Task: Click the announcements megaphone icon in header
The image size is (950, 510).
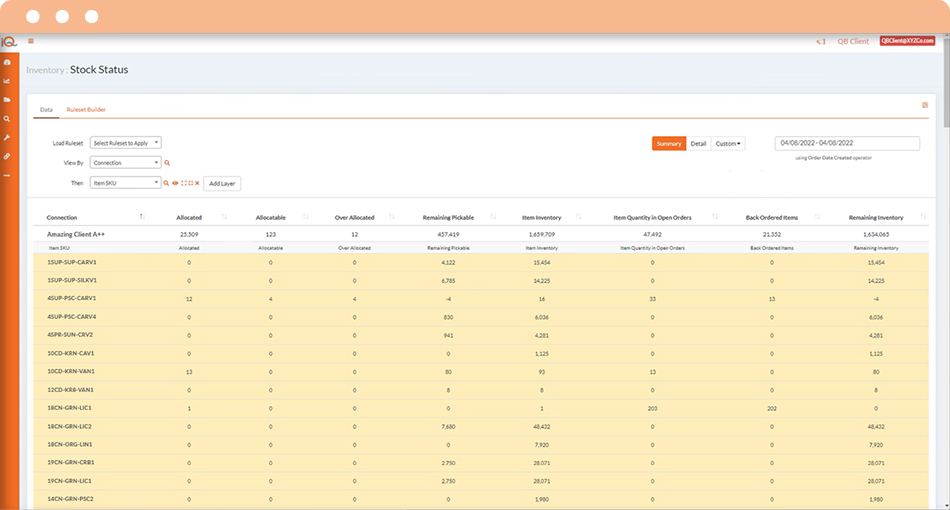Action: click(821, 41)
